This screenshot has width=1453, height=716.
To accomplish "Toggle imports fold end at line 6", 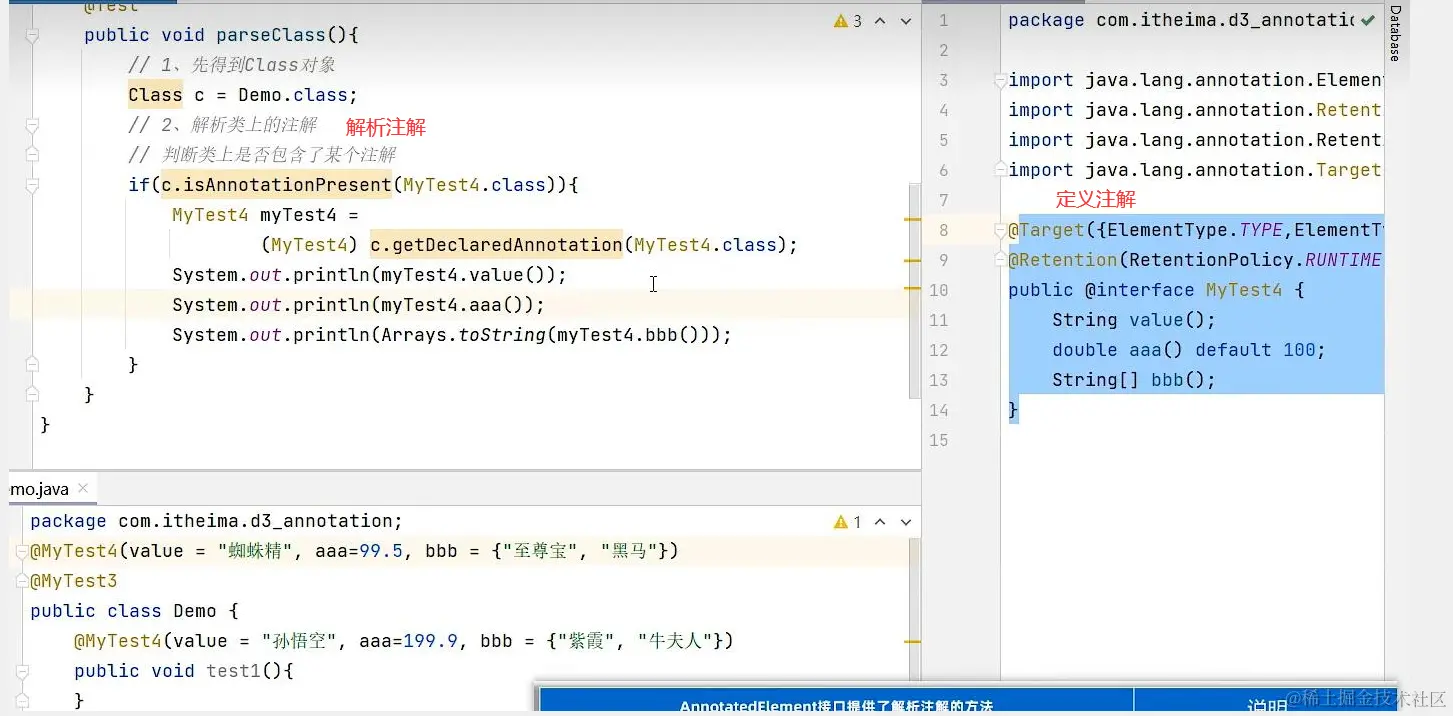I will (x=1001, y=171).
